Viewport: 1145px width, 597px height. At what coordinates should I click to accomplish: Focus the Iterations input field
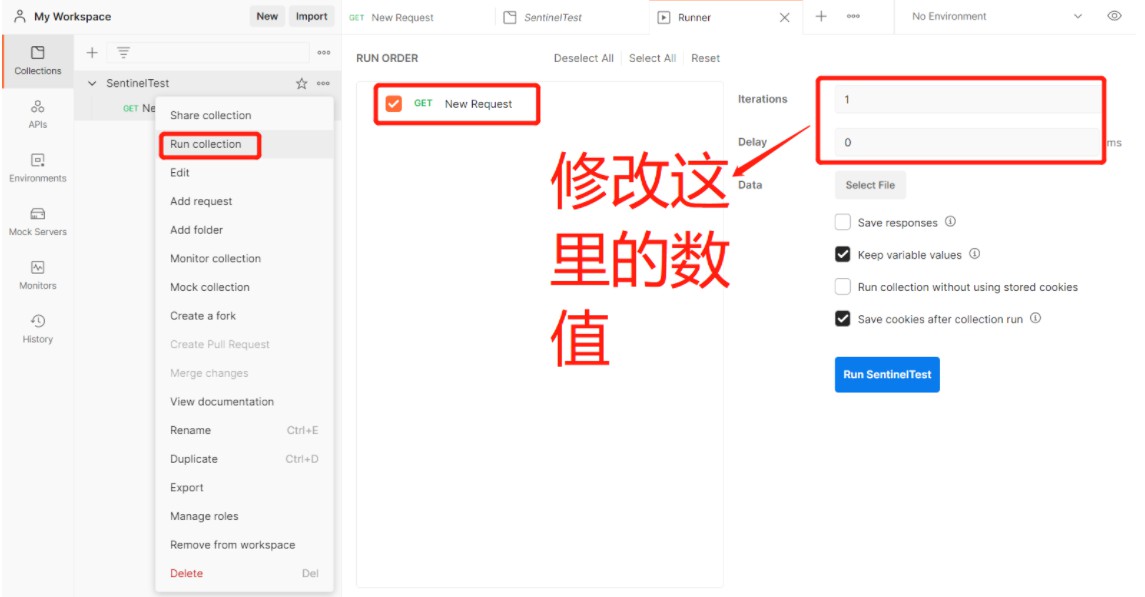click(968, 99)
